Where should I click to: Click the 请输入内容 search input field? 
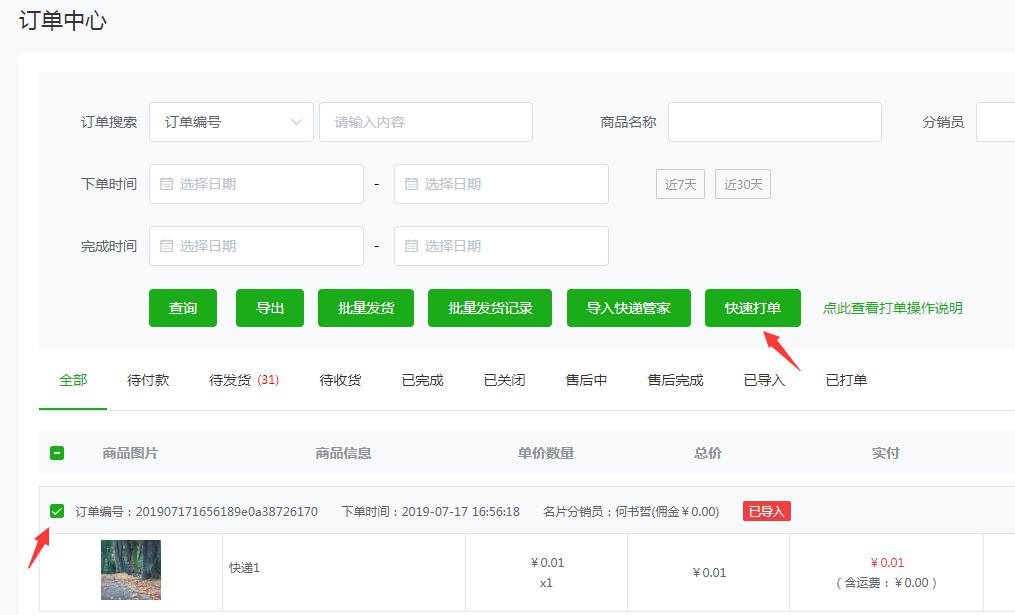pyautogui.click(x=425, y=122)
